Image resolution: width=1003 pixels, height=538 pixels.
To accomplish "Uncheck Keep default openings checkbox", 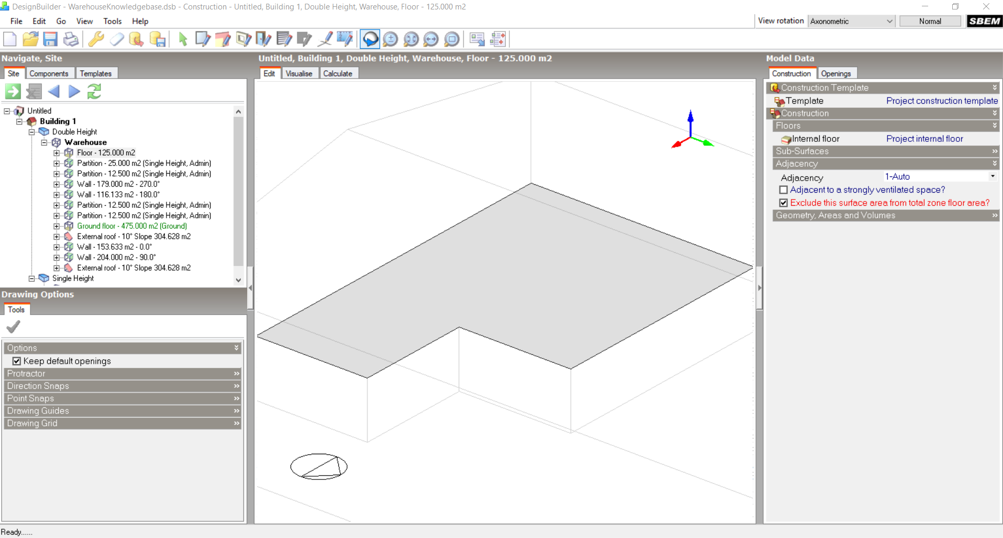I will pos(16,361).
